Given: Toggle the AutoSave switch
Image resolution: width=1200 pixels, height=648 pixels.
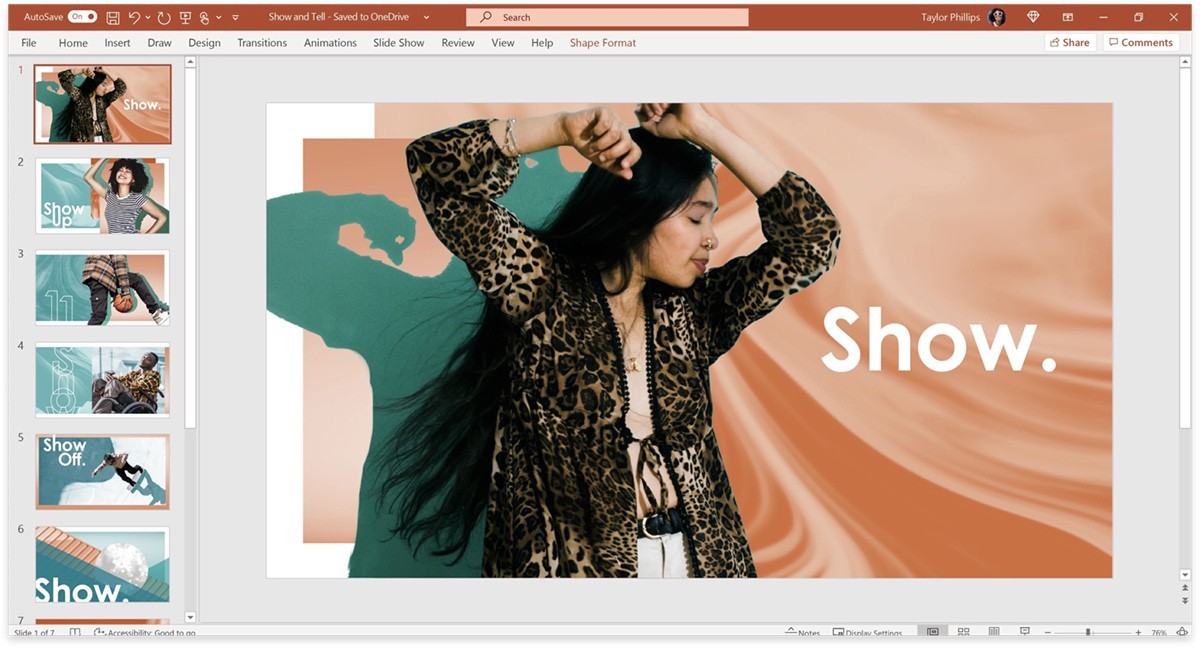Looking at the screenshot, I should [x=82, y=17].
